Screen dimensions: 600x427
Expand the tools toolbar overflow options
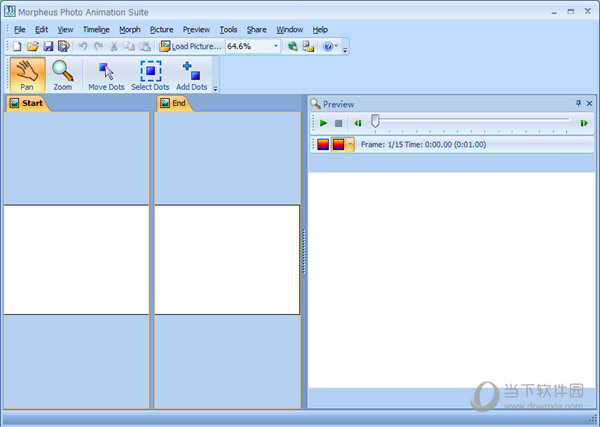(x=215, y=89)
